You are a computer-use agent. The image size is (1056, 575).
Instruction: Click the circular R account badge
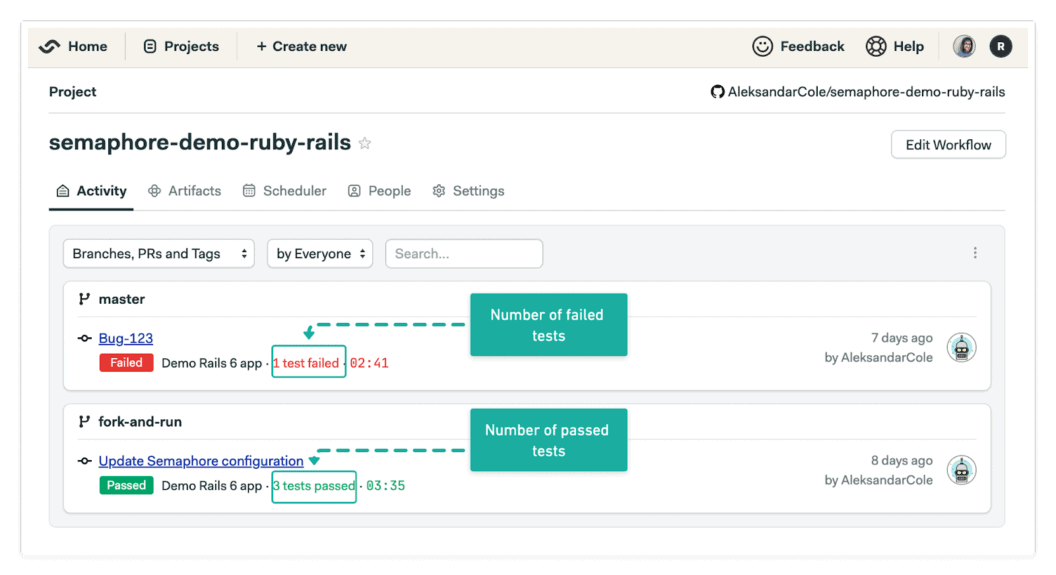pos(1000,46)
